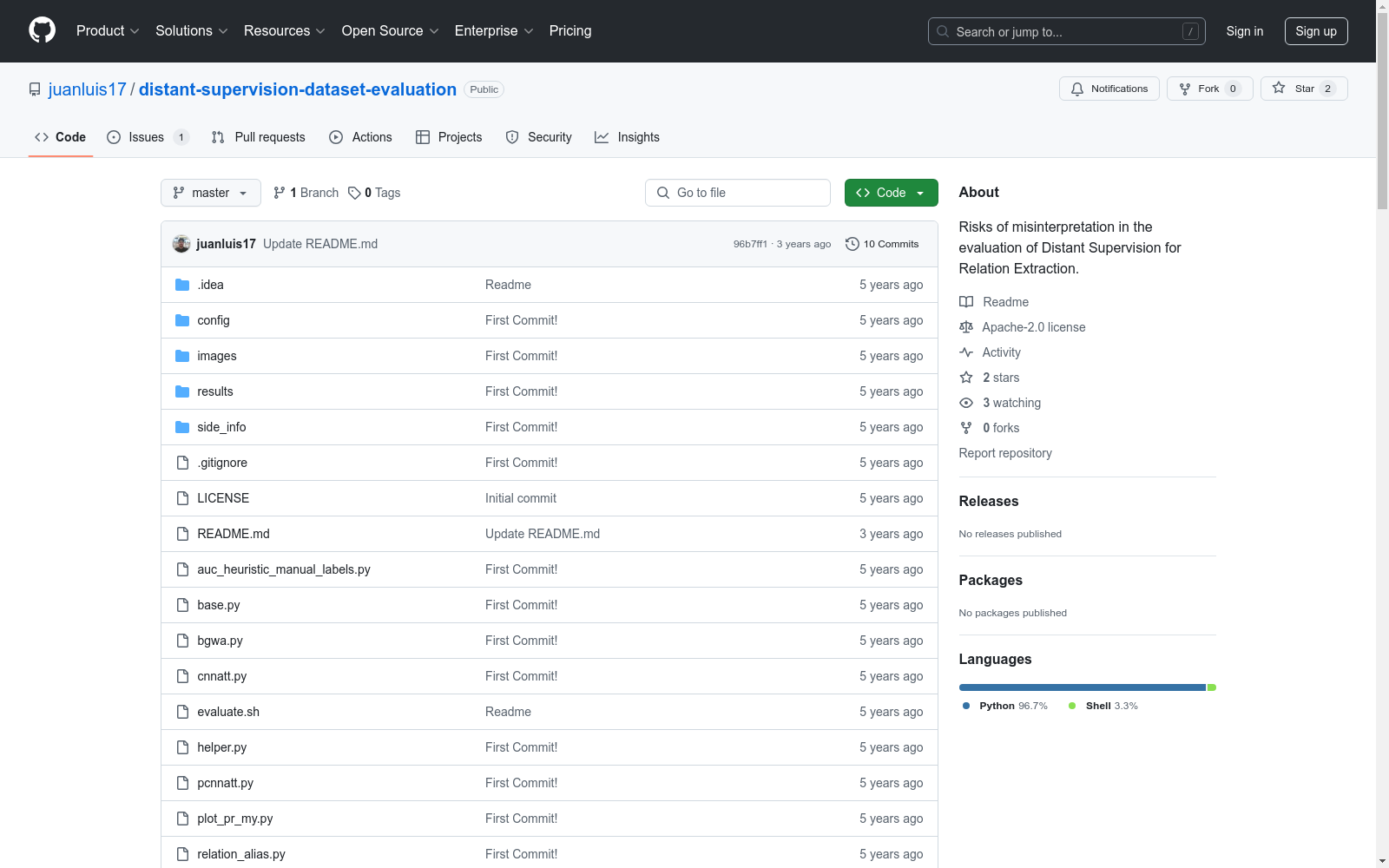Click the file icon beside .gitignore
The width and height of the screenshot is (1389, 868).
[x=182, y=463]
